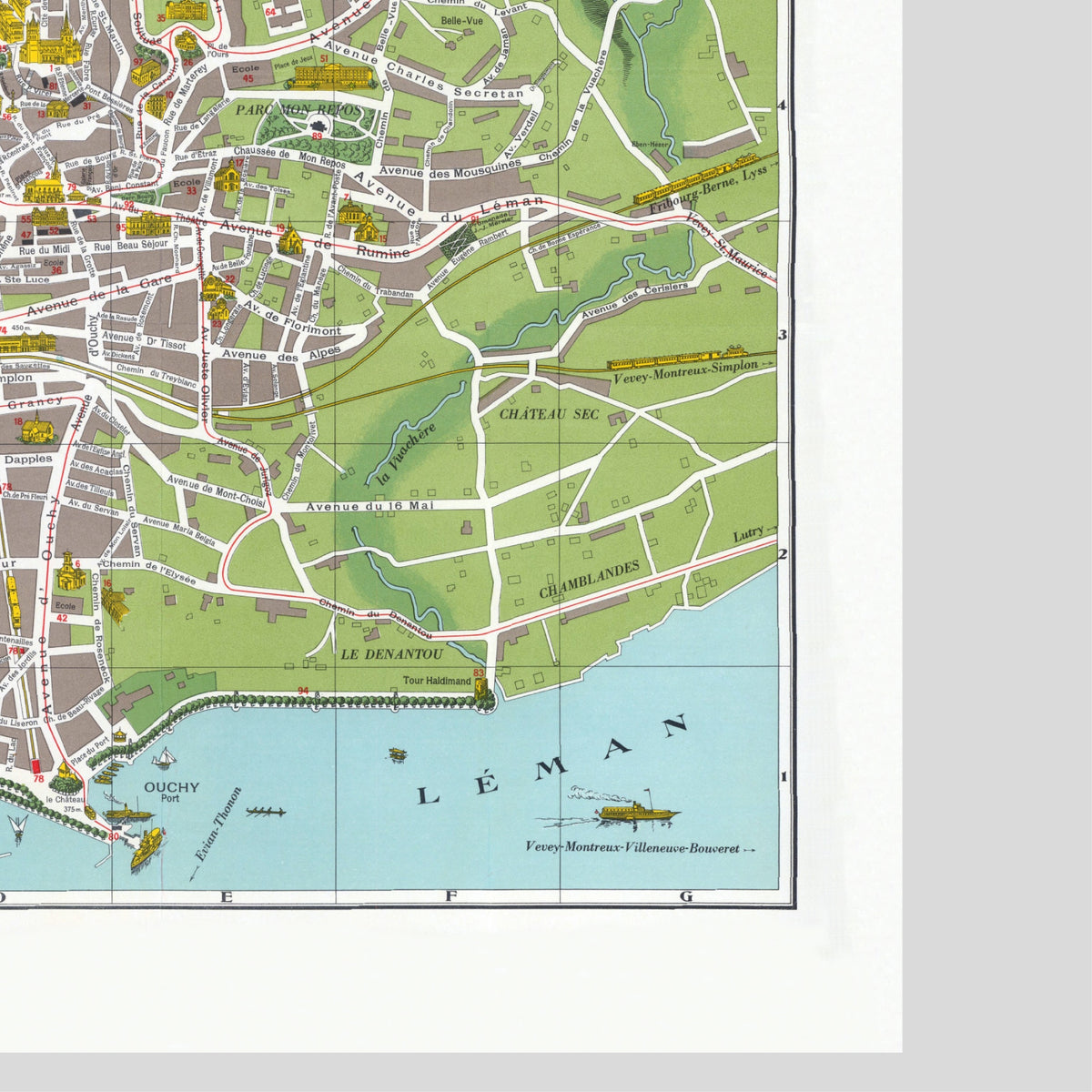Click the small floating craft left of LÉMAN

coord(397,753)
